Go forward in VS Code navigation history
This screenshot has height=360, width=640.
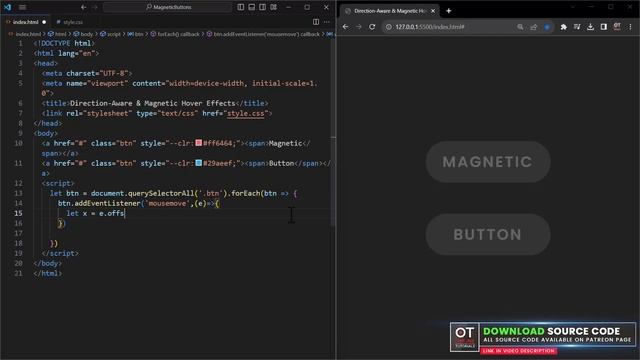click(95, 7)
